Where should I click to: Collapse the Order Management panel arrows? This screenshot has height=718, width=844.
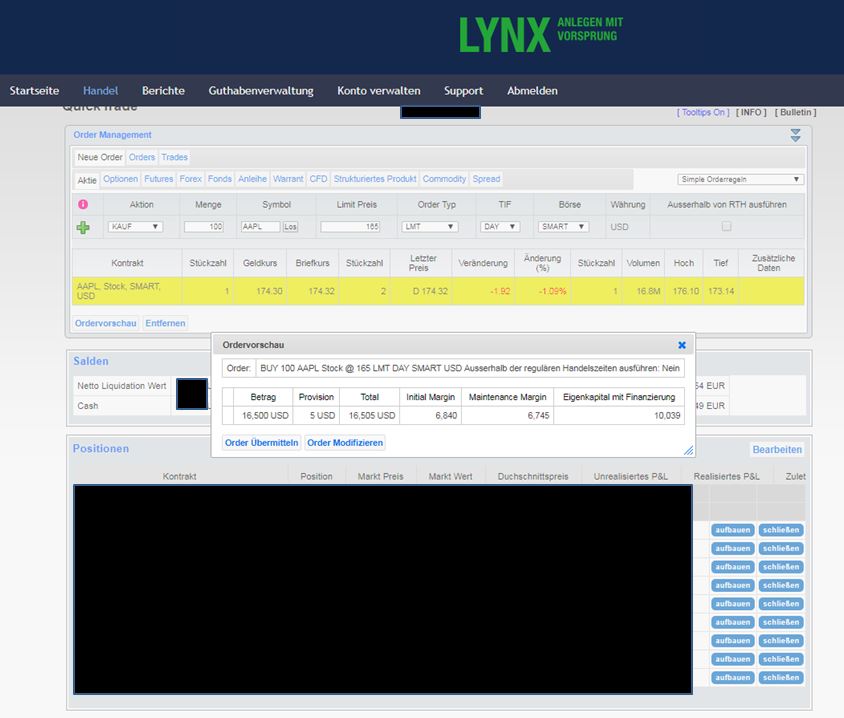(796, 135)
